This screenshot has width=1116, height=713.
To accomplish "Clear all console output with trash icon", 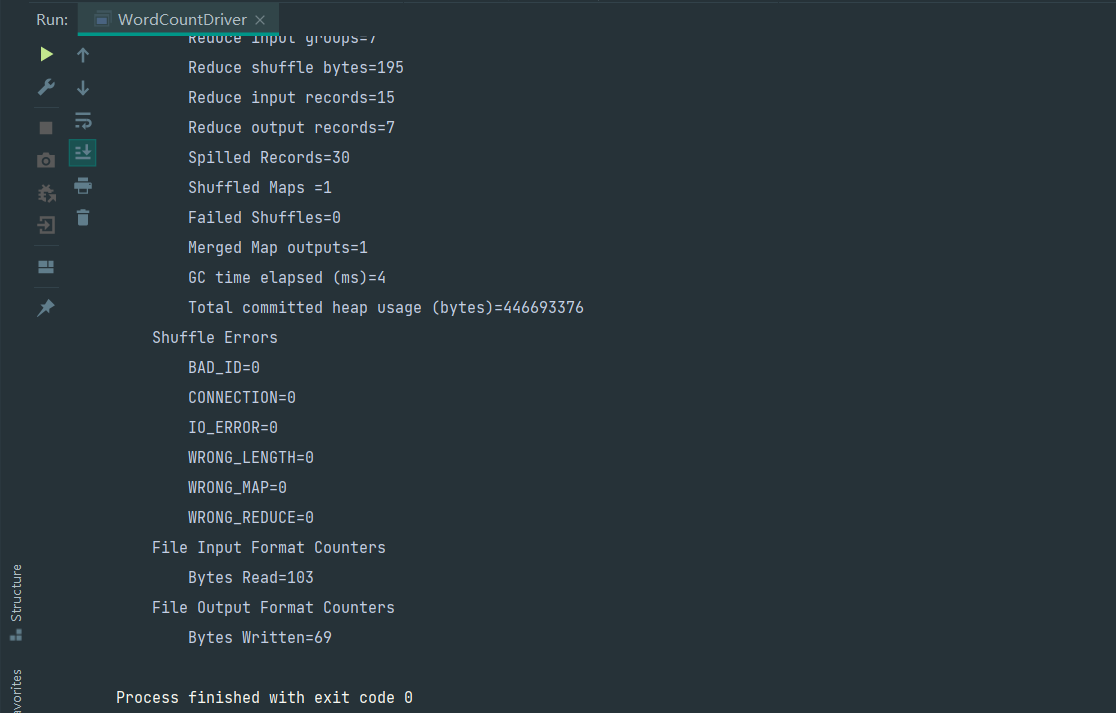I will click(83, 217).
